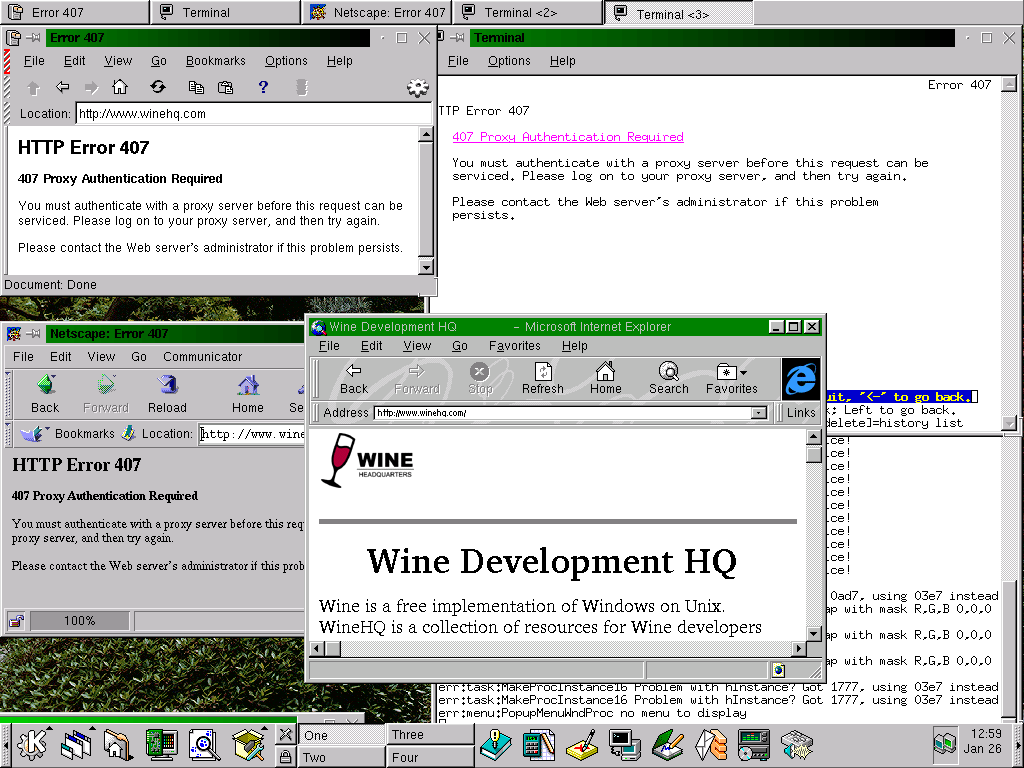Open Go menu in Internet Explorer

click(x=460, y=345)
